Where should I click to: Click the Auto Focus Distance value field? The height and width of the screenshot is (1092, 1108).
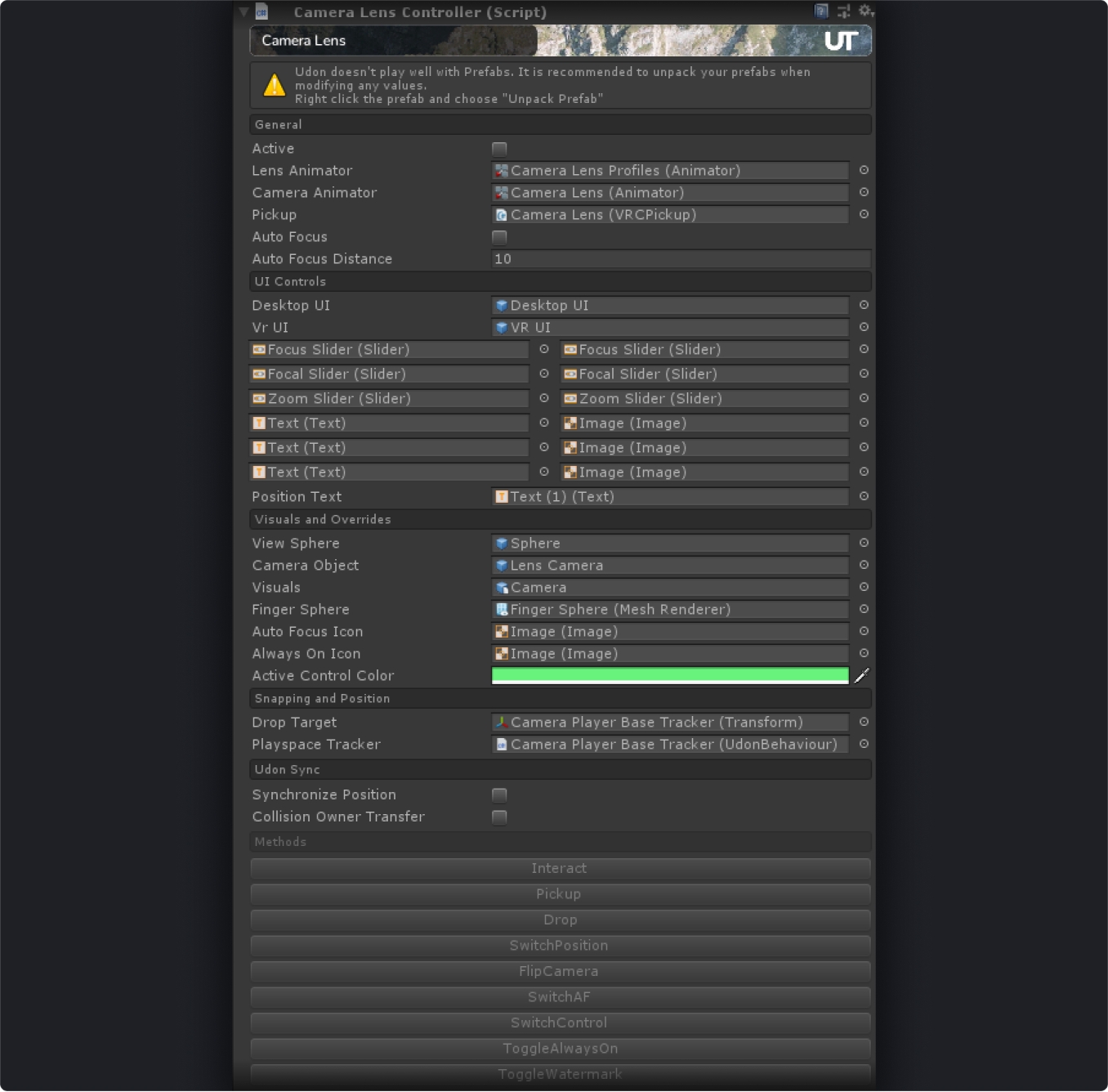[680, 259]
